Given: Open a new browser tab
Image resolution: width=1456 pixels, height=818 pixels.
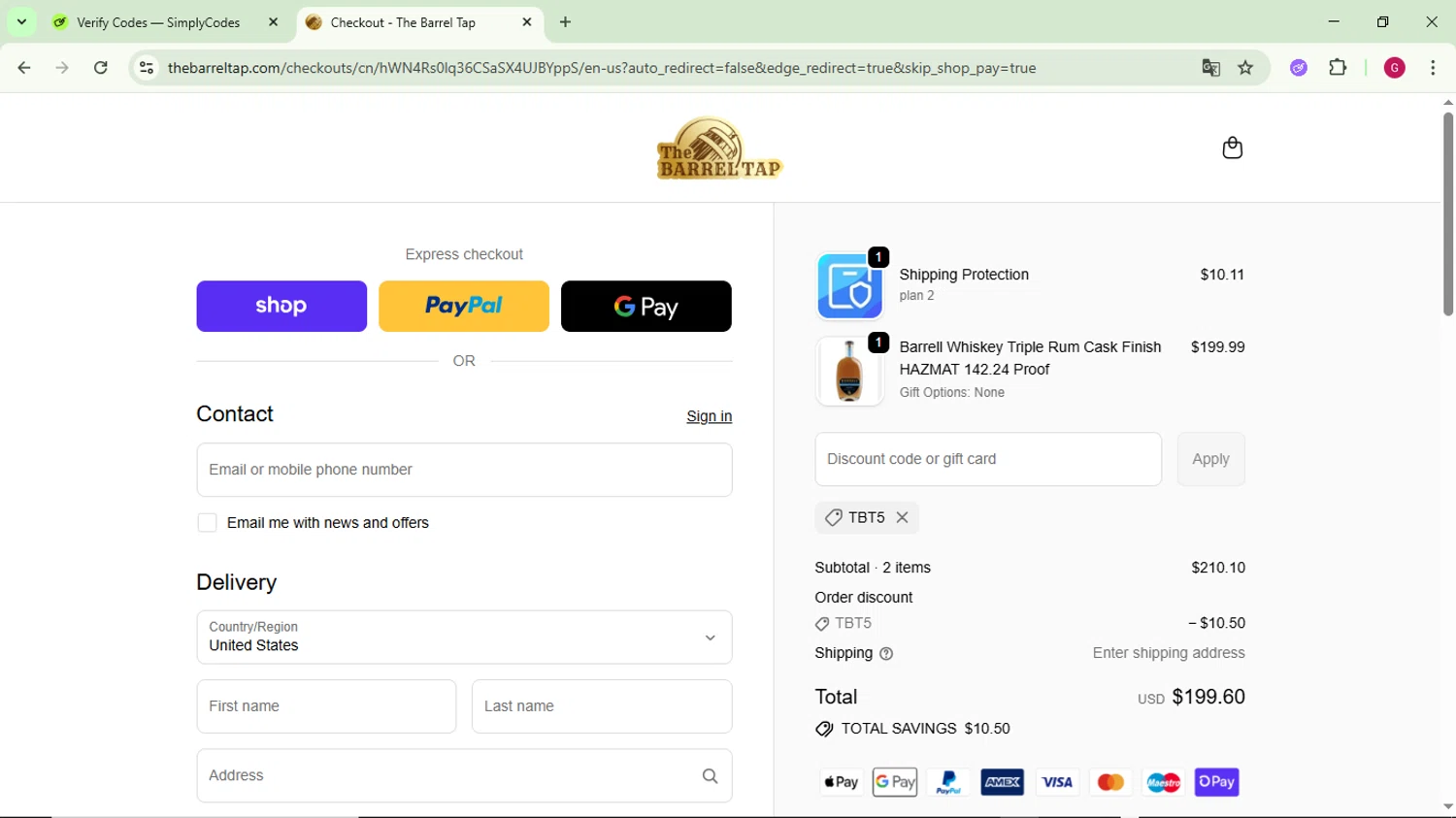Looking at the screenshot, I should click(565, 21).
